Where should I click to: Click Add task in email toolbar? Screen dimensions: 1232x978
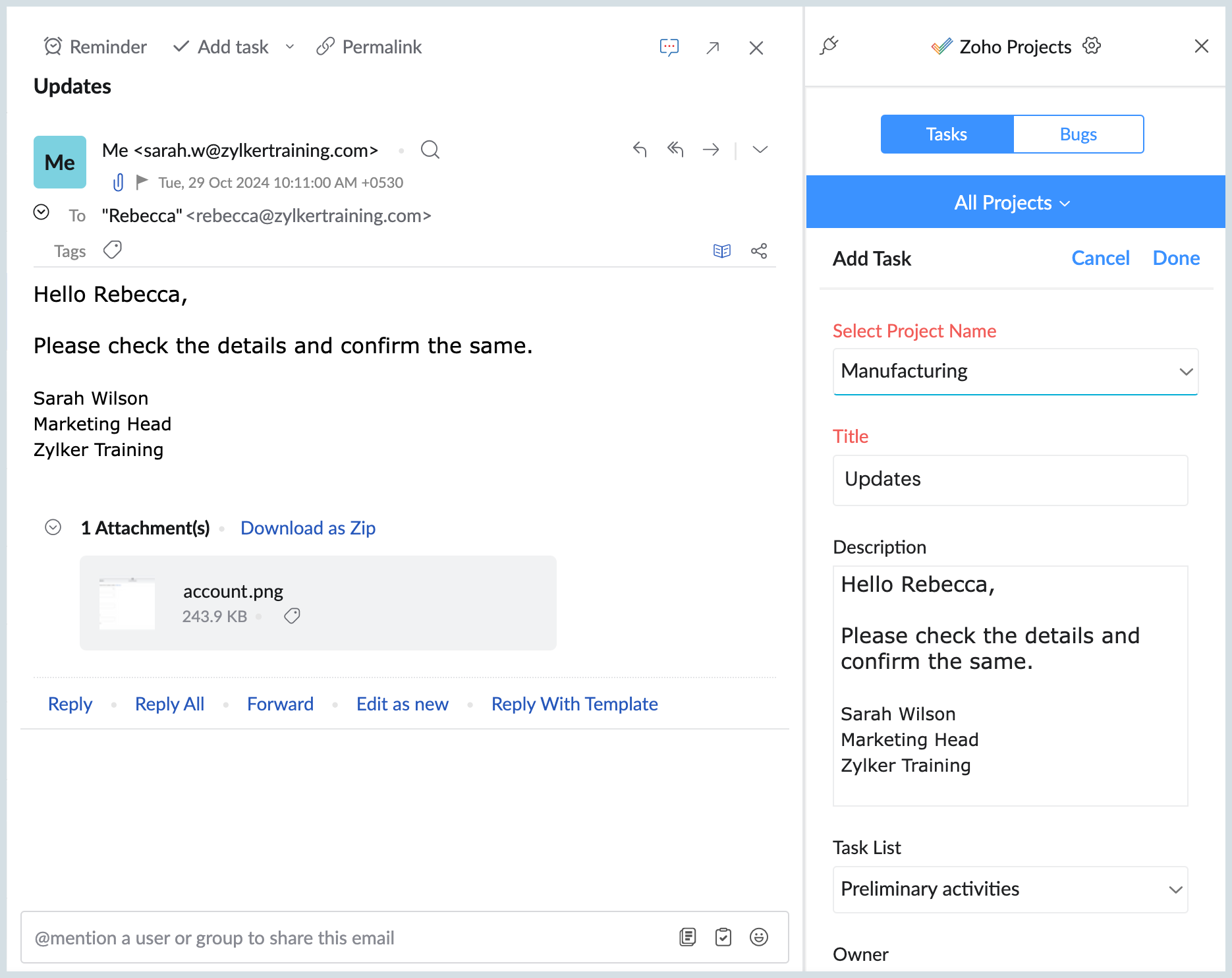point(221,47)
